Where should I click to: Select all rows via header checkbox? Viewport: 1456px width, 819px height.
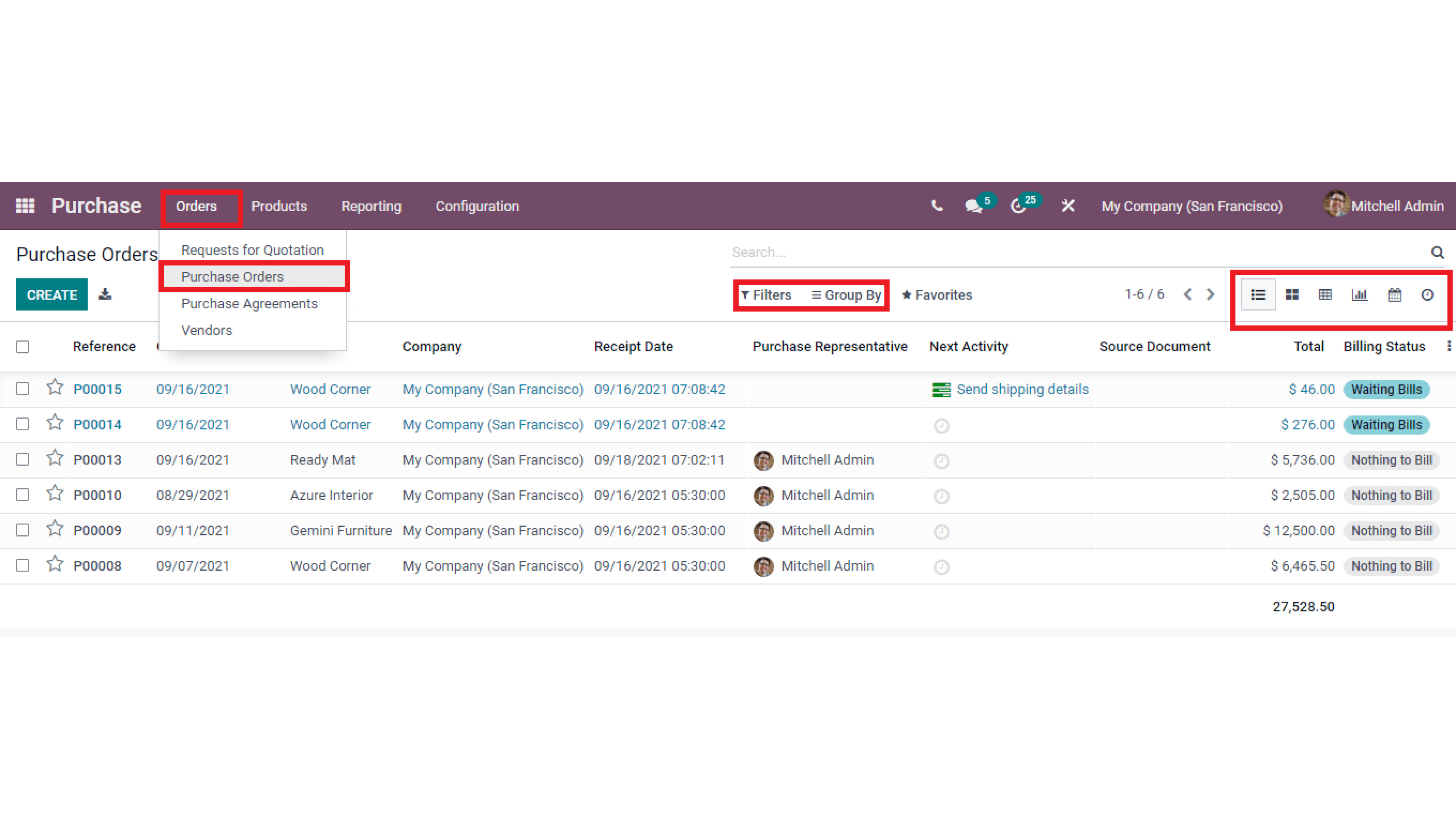coord(23,347)
